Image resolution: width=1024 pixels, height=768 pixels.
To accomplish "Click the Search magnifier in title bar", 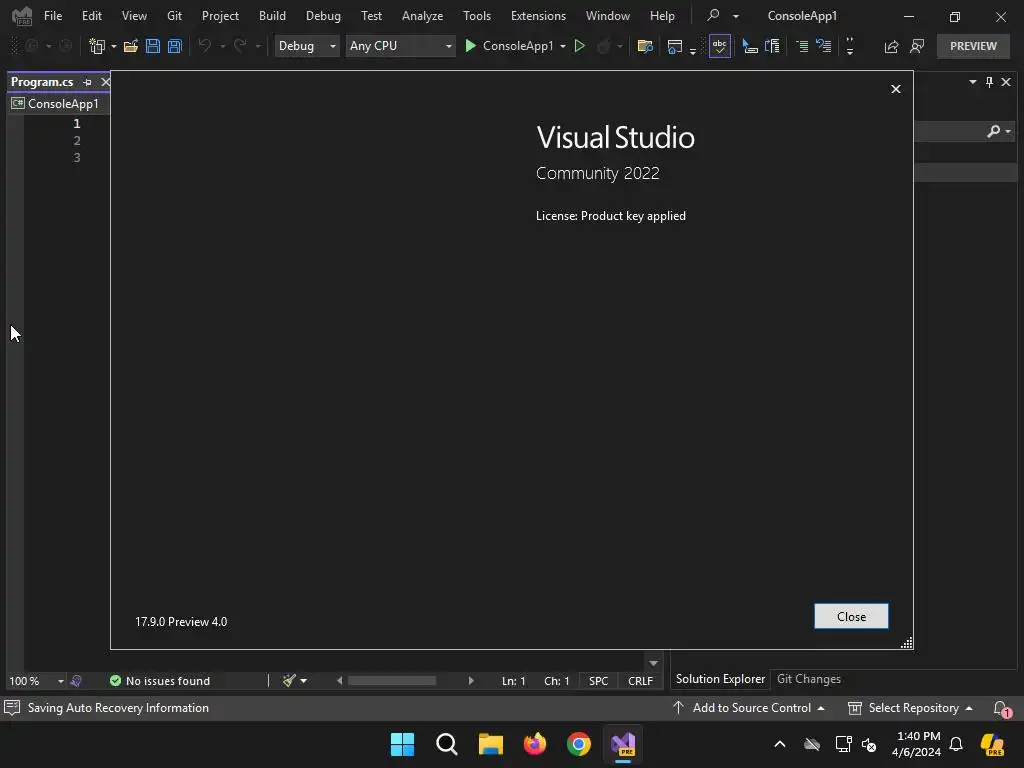I will (713, 15).
